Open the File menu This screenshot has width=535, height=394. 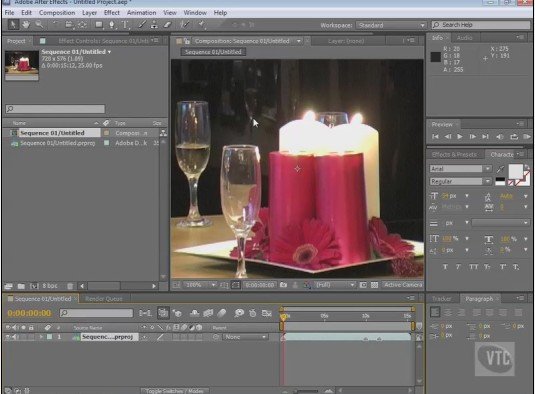tap(9, 13)
